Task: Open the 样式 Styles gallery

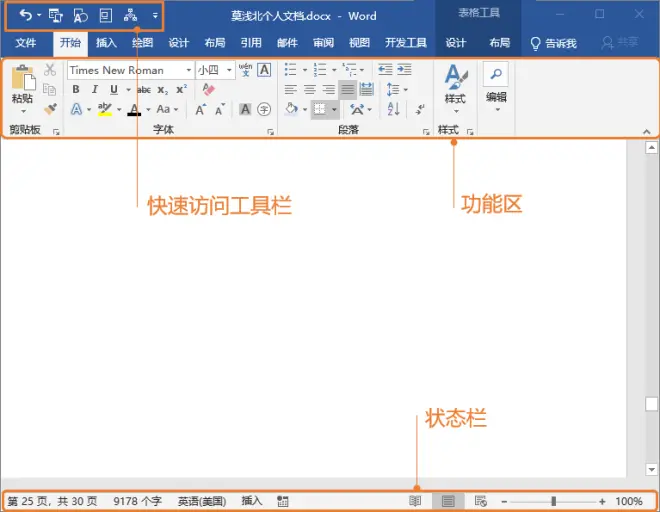Action: [455, 89]
